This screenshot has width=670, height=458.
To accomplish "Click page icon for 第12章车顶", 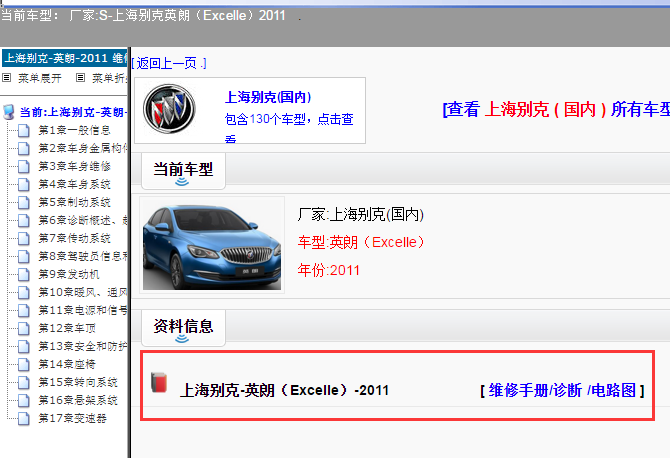I will pyautogui.click(x=24, y=328).
